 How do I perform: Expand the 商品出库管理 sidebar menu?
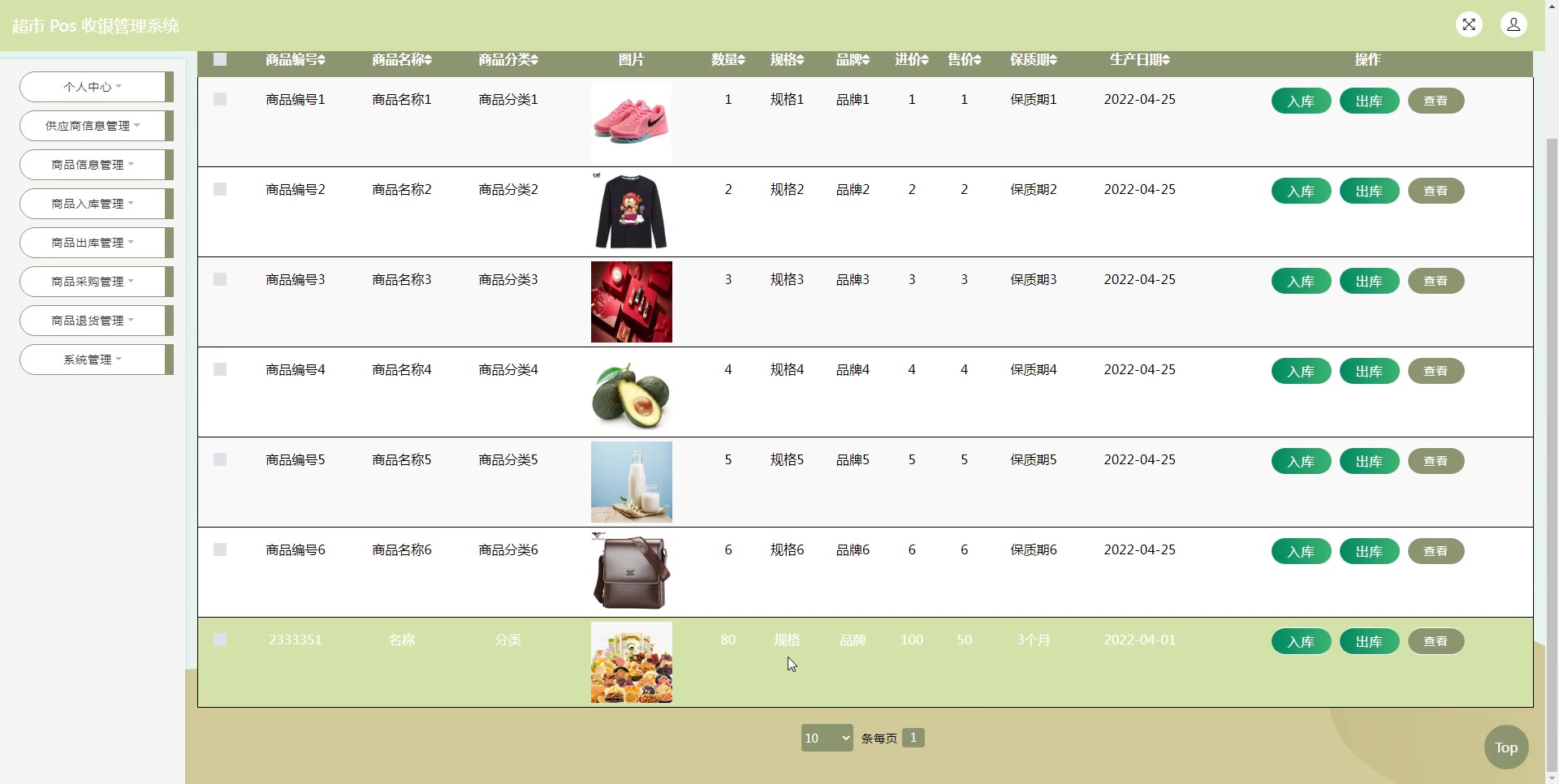96,243
